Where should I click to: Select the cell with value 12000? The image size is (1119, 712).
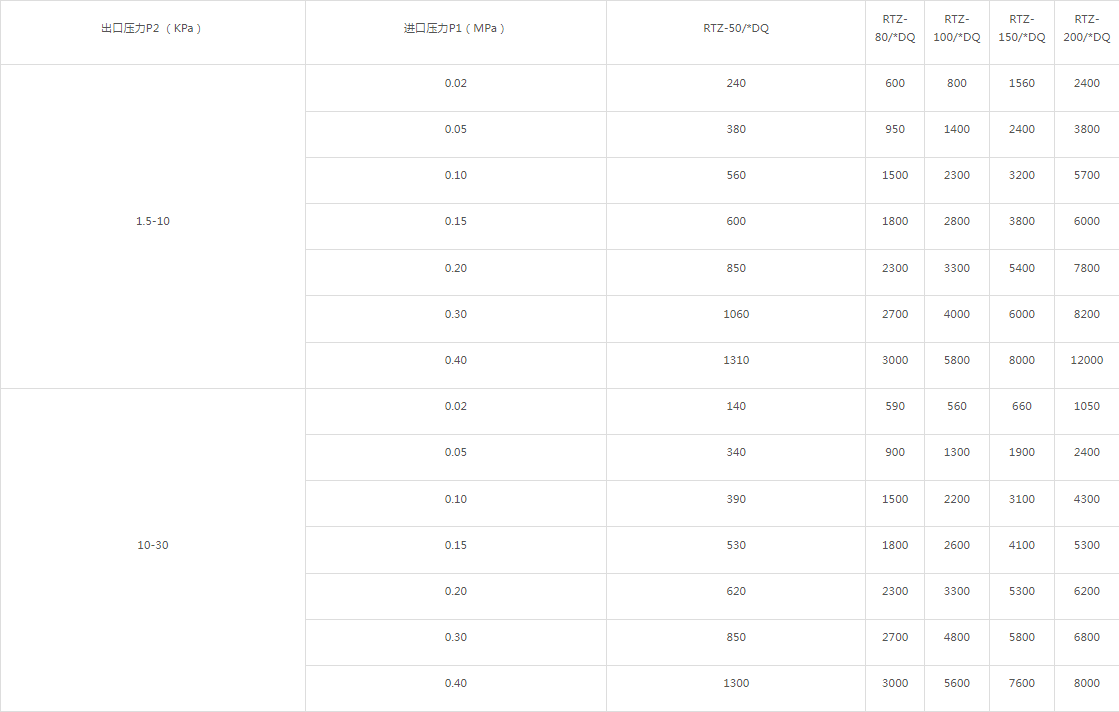tap(1087, 360)
